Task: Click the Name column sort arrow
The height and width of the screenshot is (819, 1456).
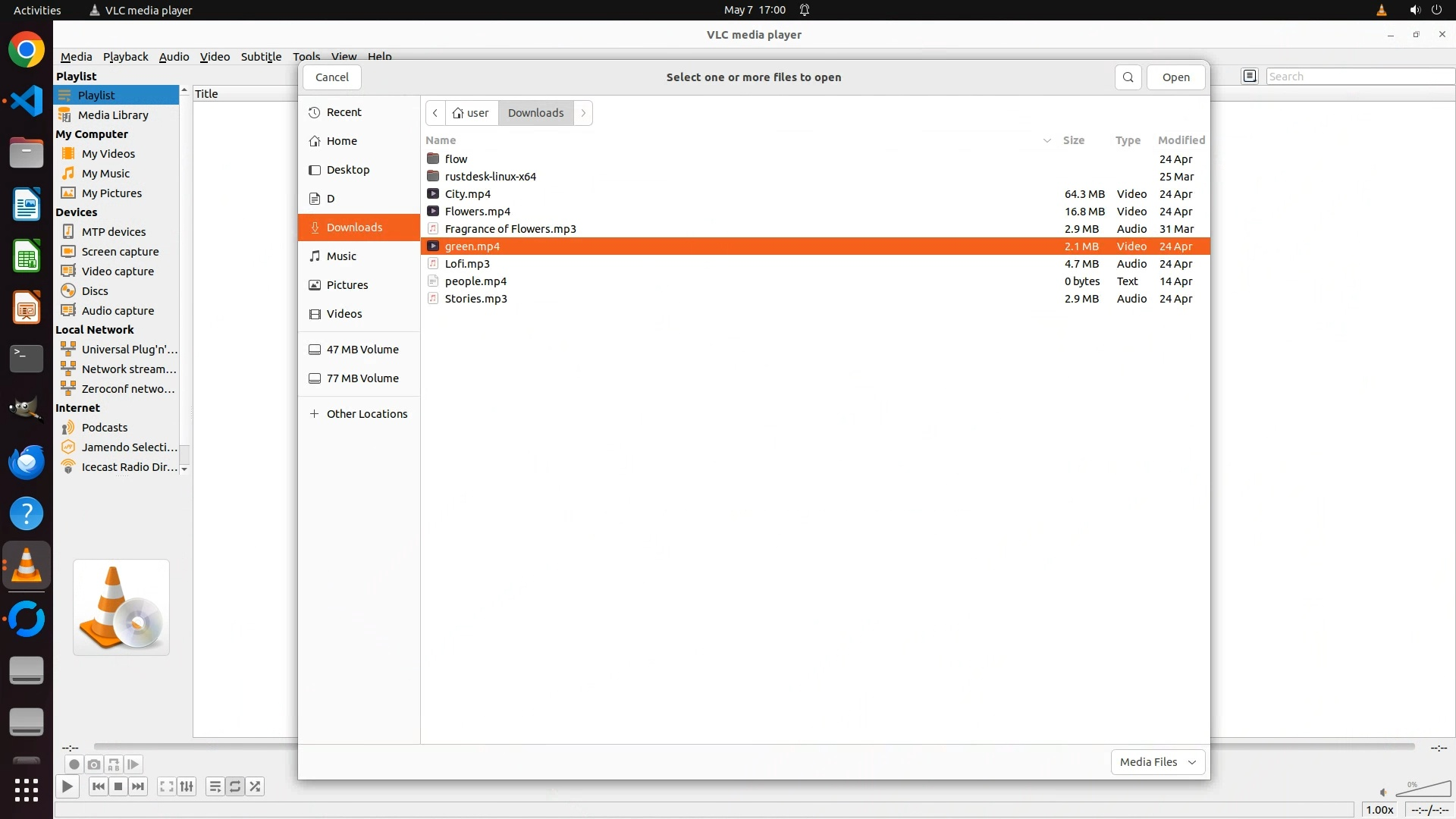Action: coord(1046,140)
